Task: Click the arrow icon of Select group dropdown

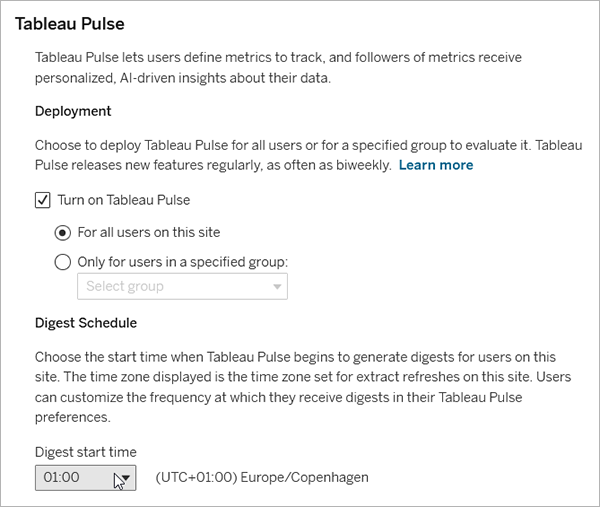Action: click(x=277, y=288)
